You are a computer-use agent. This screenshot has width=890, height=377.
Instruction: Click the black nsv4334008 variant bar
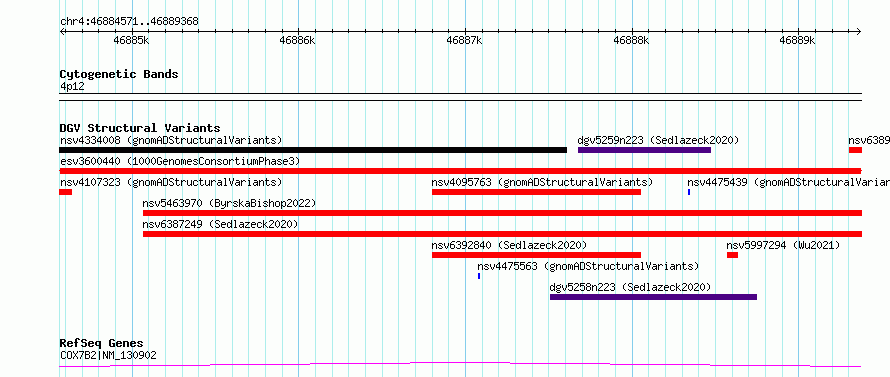point(313,150)
